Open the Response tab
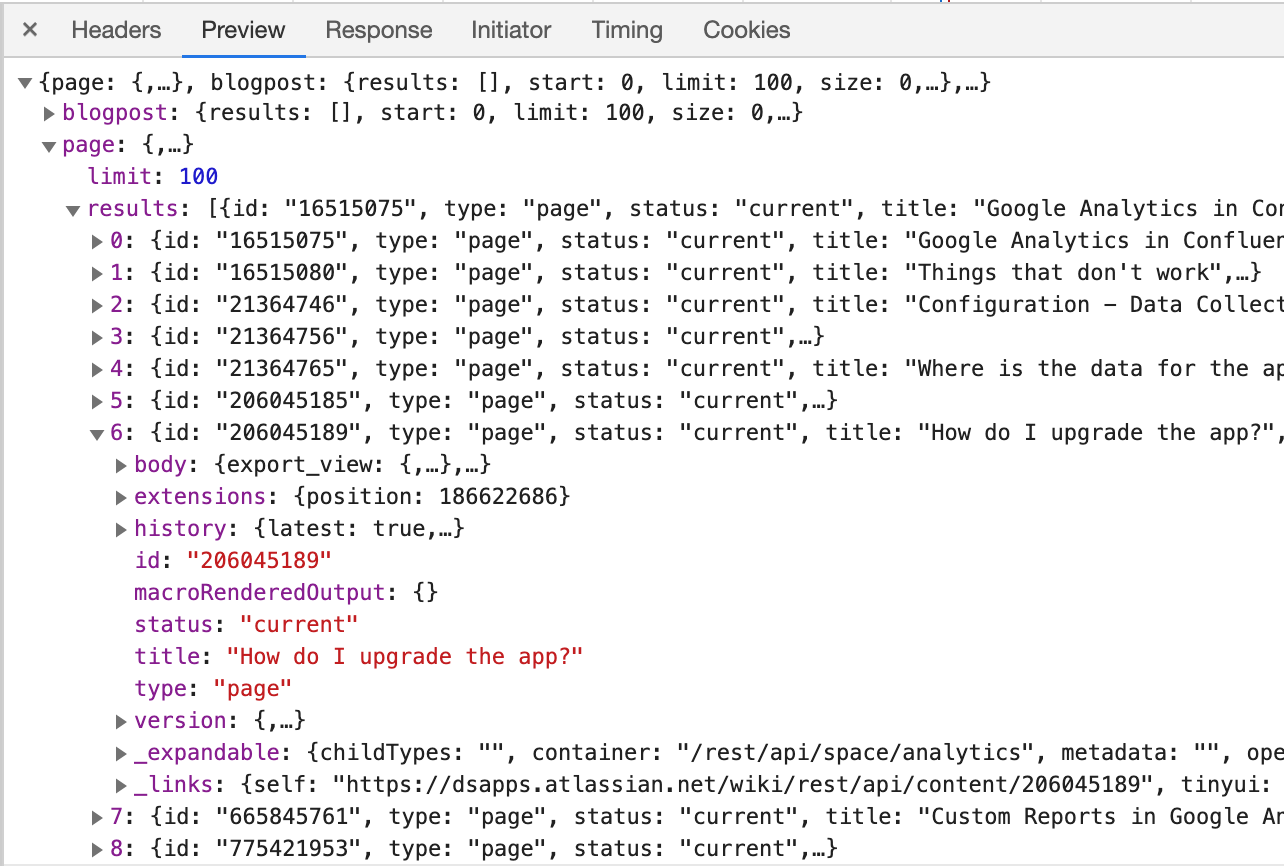The image size is (1284, 866). pos(378,30)
